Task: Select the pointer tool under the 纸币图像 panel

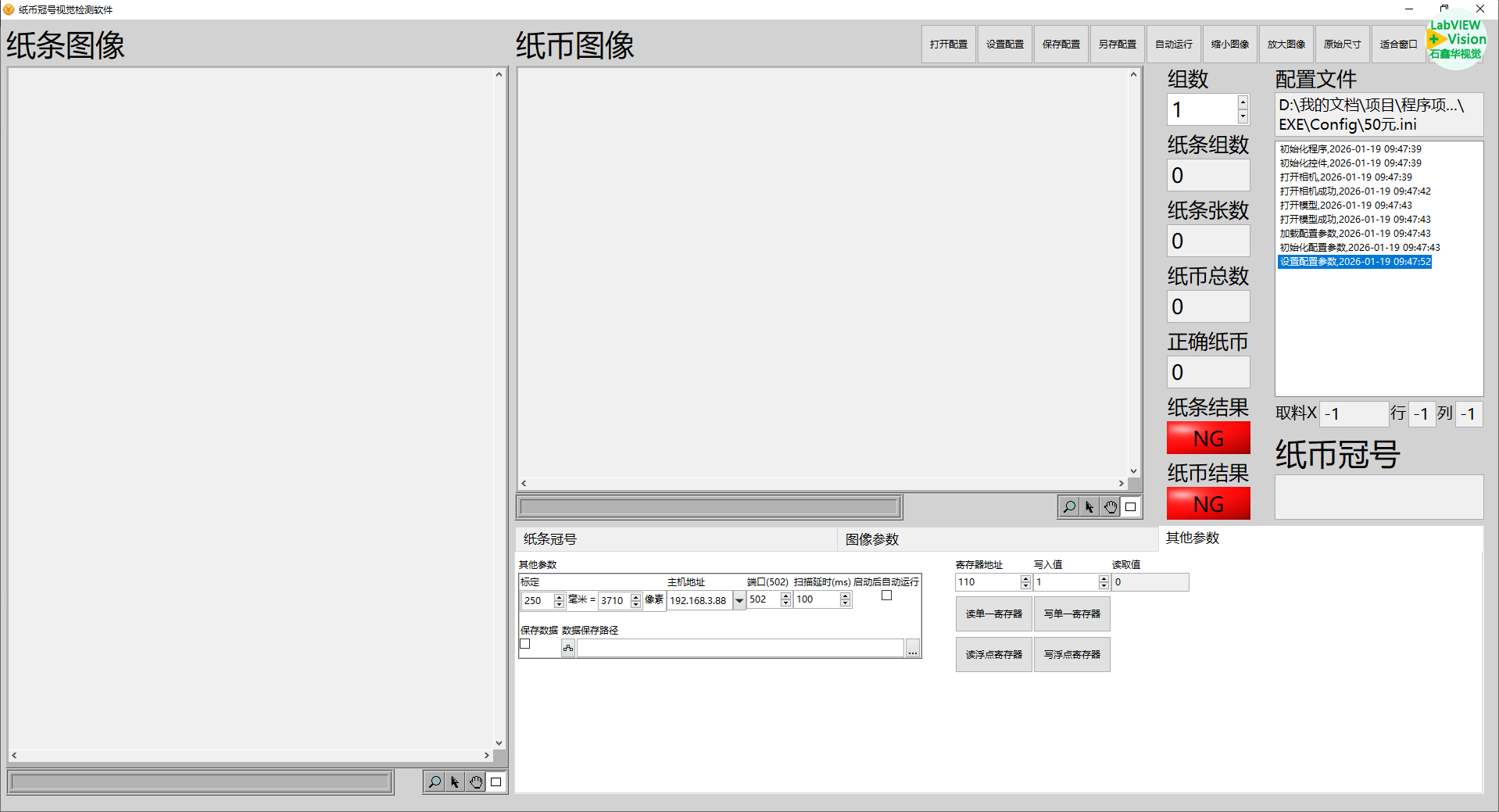Action: click(x=1089, y=507)
